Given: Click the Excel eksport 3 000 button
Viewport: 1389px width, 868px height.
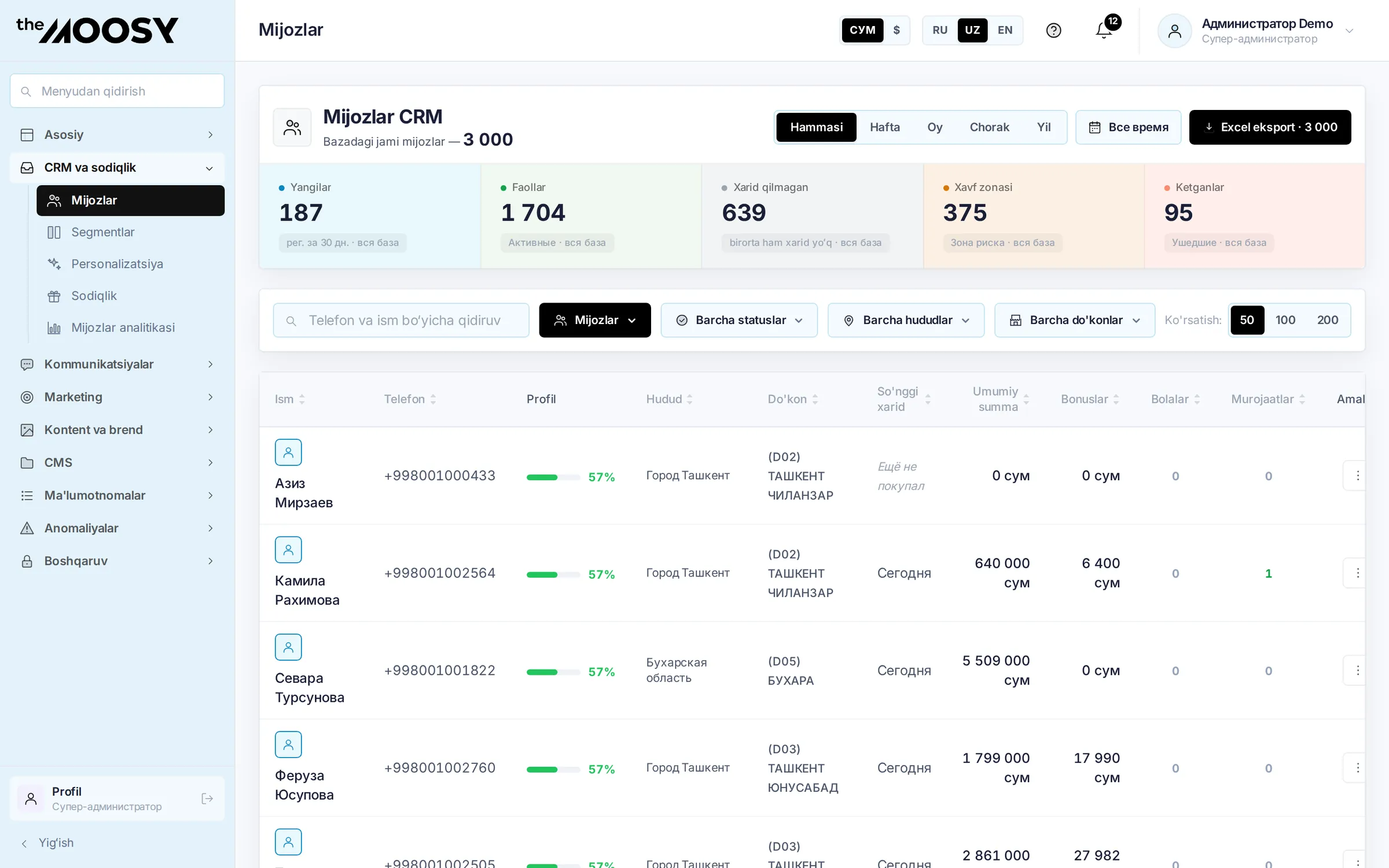Looking at the screenshot, I should [x=1270, y=127].
